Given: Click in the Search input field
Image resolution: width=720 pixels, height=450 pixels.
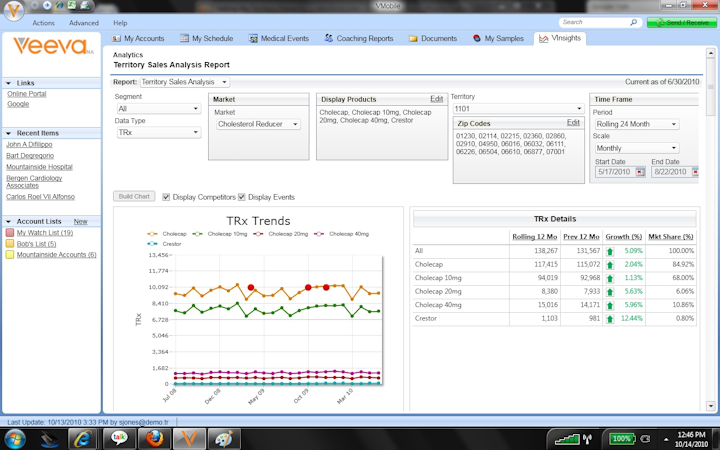Looking at the screenshot, I should click(x=595, y=22).
